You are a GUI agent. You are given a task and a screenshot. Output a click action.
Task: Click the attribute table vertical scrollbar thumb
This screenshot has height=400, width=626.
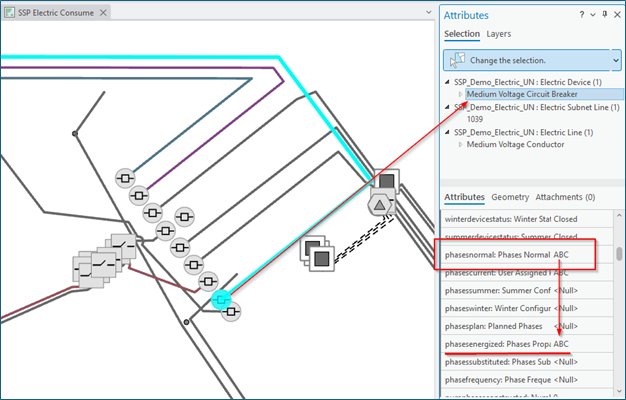coord(619,254)
